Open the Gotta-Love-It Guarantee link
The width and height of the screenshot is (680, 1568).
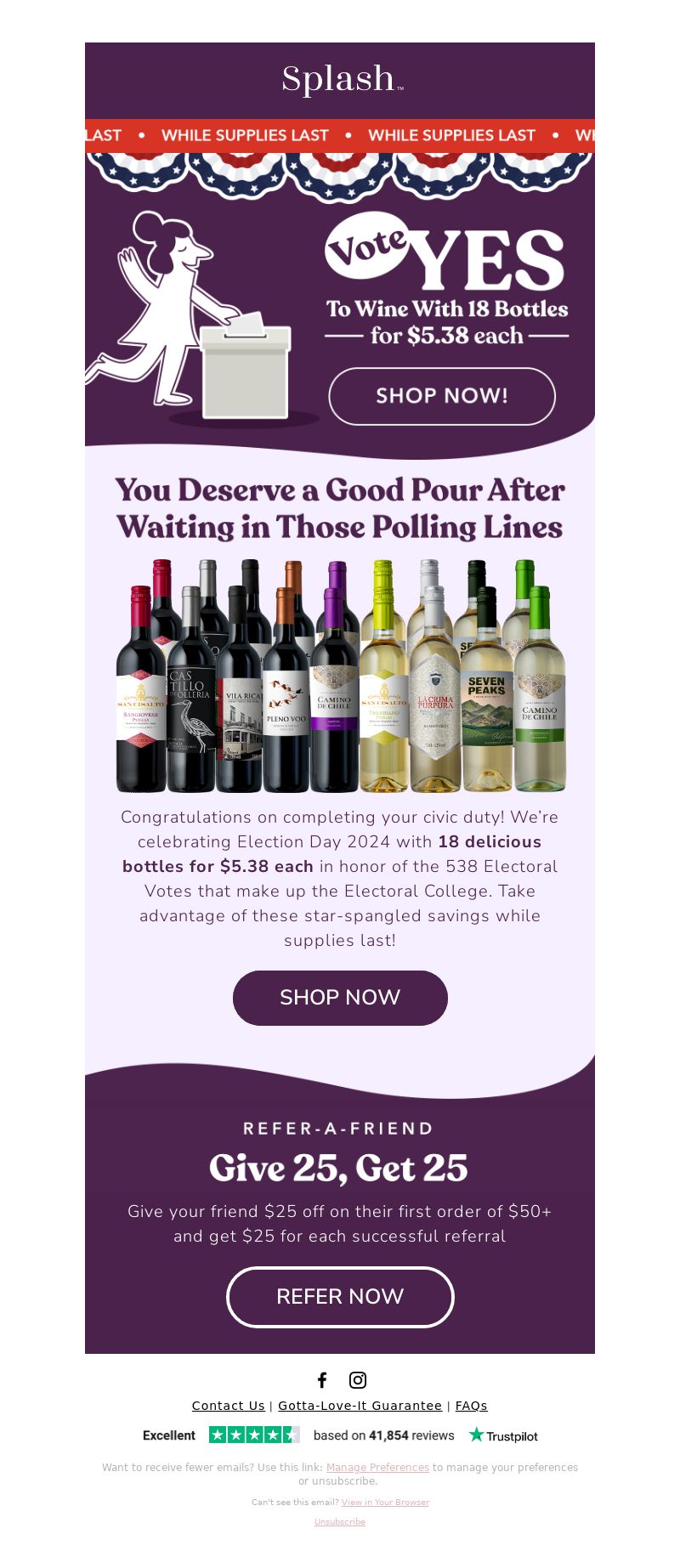pos(360,1406)
